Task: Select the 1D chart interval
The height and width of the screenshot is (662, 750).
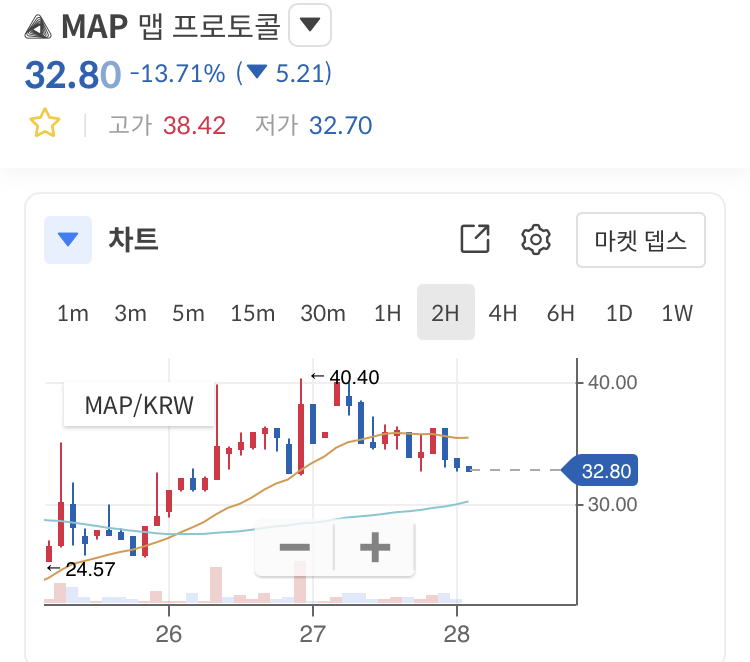Action: pyautogui.click(x=619, y=313)
